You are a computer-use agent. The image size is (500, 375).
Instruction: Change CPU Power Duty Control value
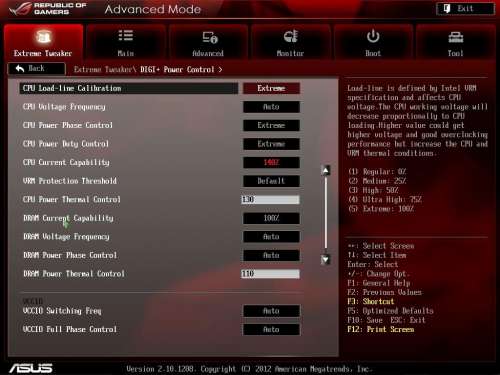click(271, 144)
